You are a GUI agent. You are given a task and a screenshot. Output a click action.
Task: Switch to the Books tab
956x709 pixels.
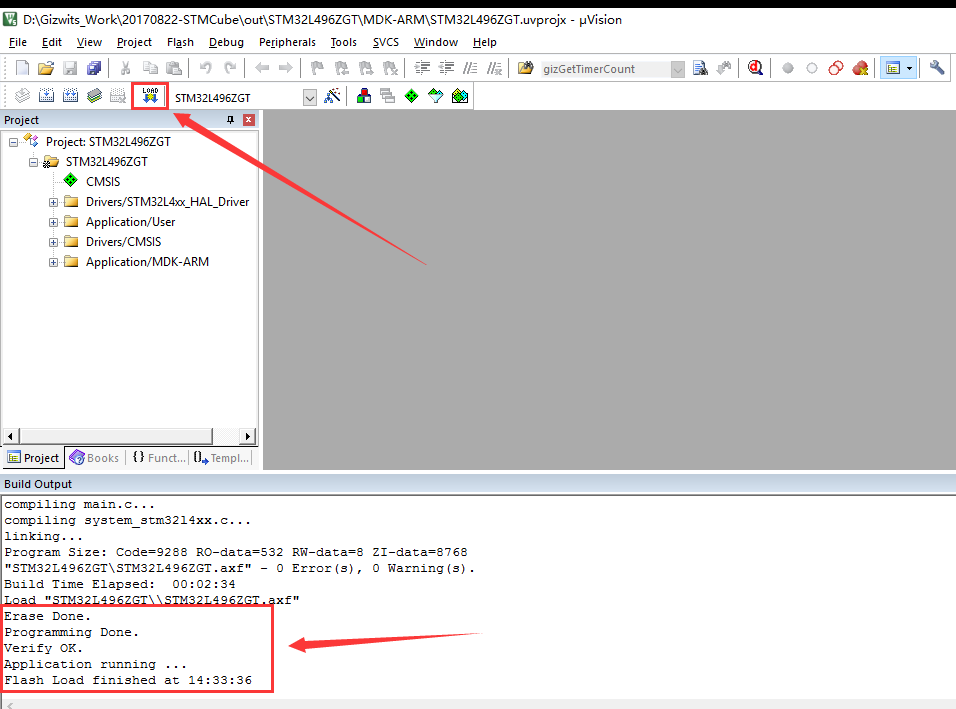point(95,457)
